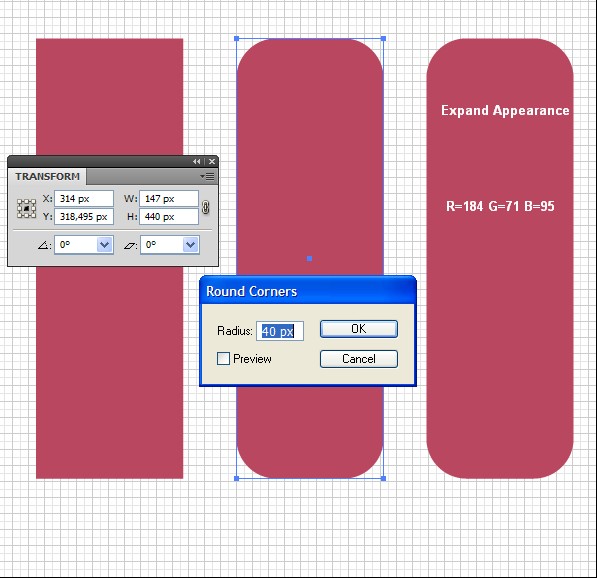Viewport: 597px width, 578px height.
Task: Open the rotate angle dropdown
Action: tap(104, 245)
